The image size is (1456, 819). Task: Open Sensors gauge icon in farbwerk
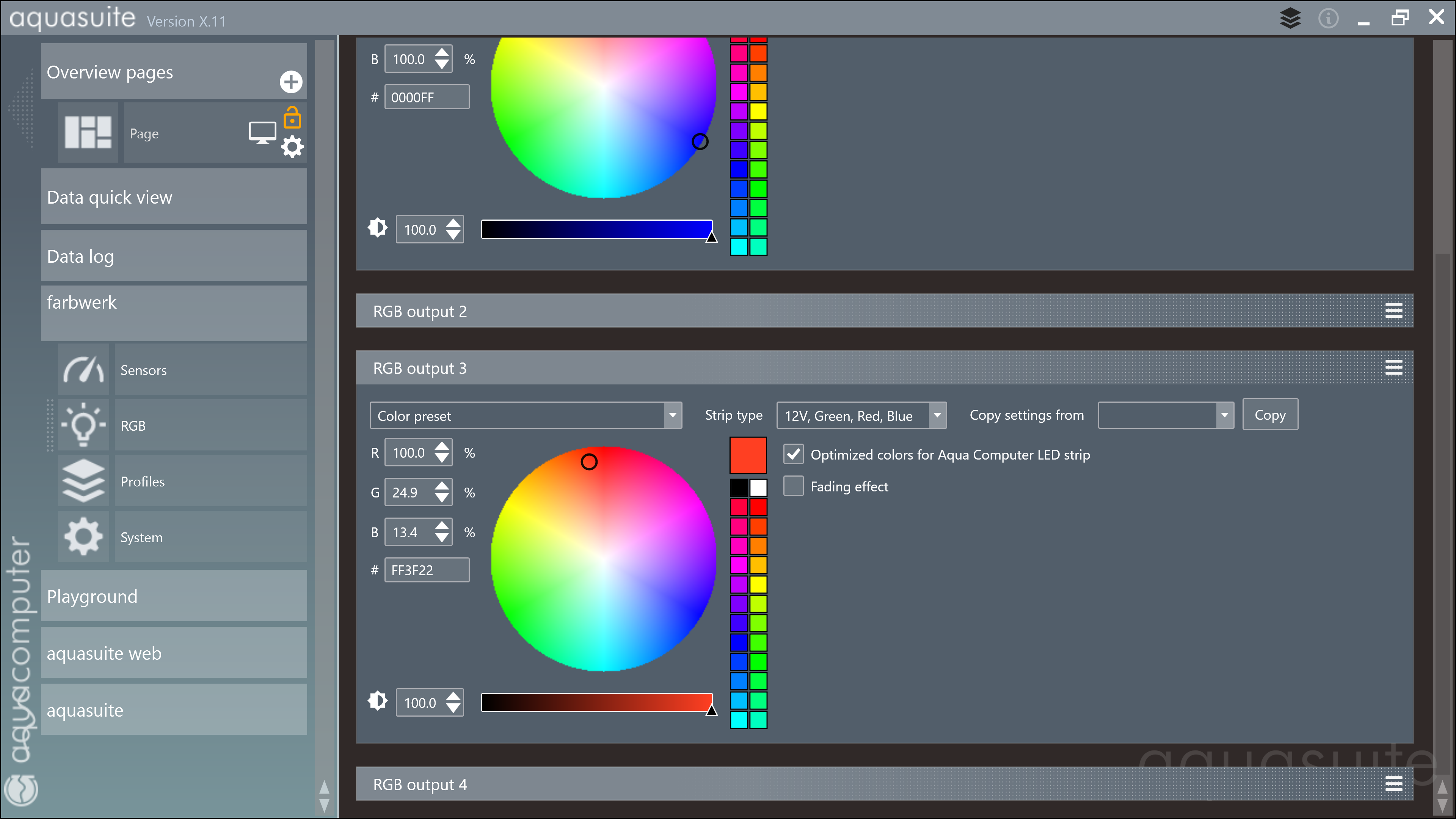click(84, 370)
